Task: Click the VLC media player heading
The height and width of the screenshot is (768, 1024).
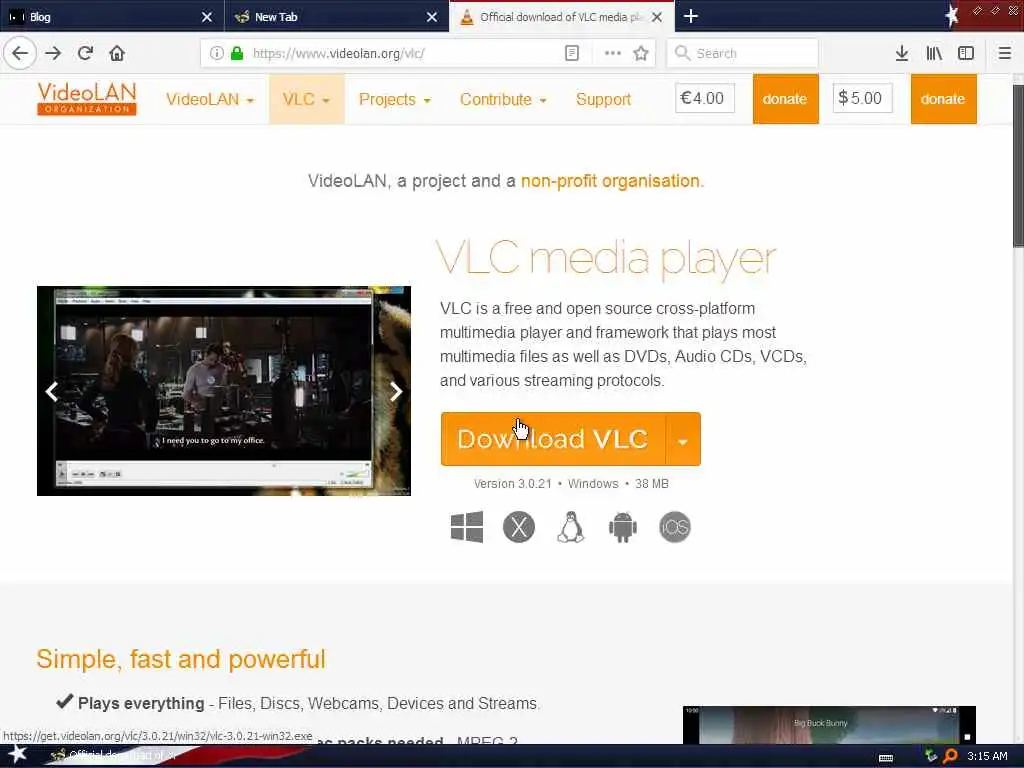Action: click(605, 259)
